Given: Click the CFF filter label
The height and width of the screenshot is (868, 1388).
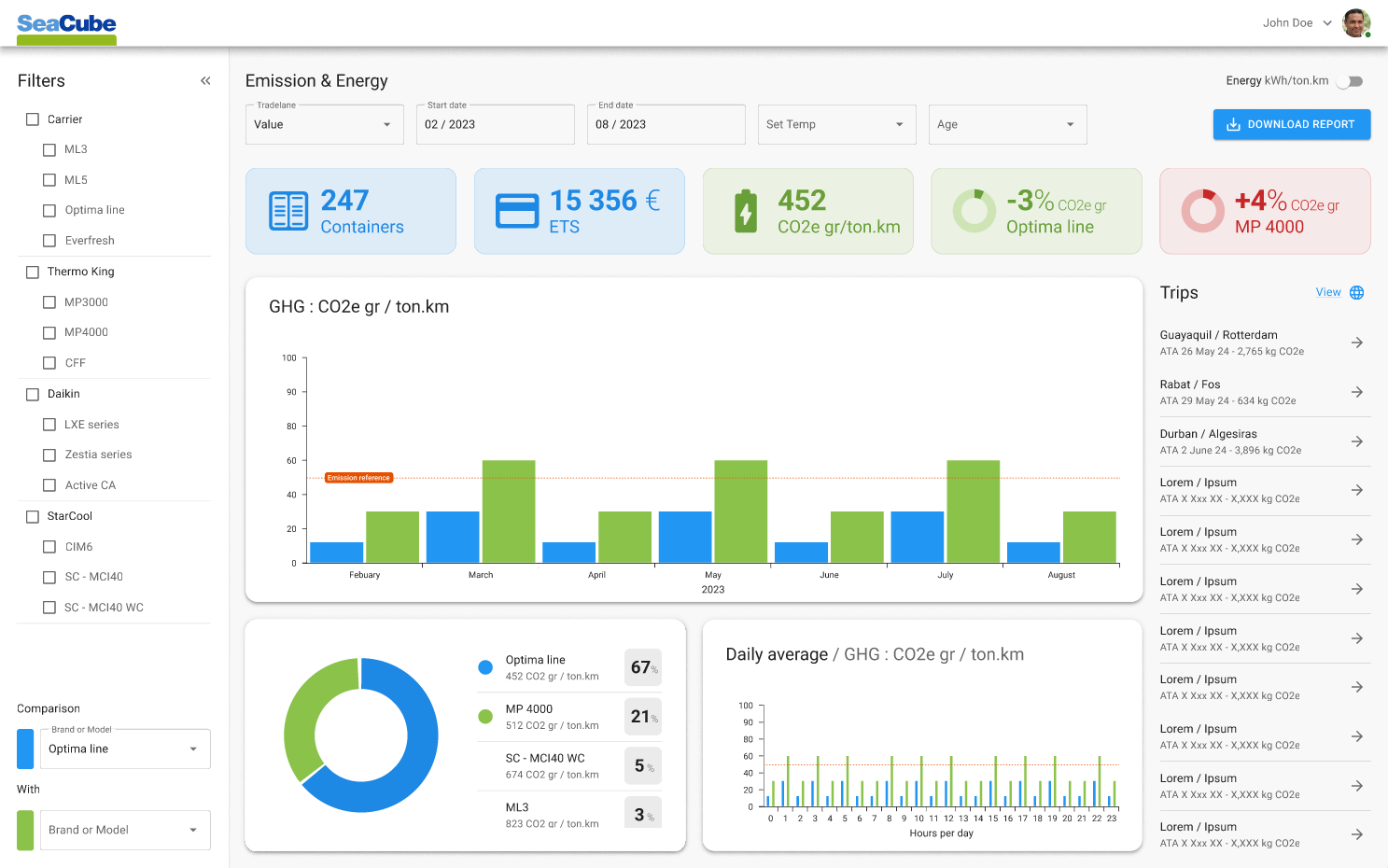Looking at the screenshot, I should point(76,363).
